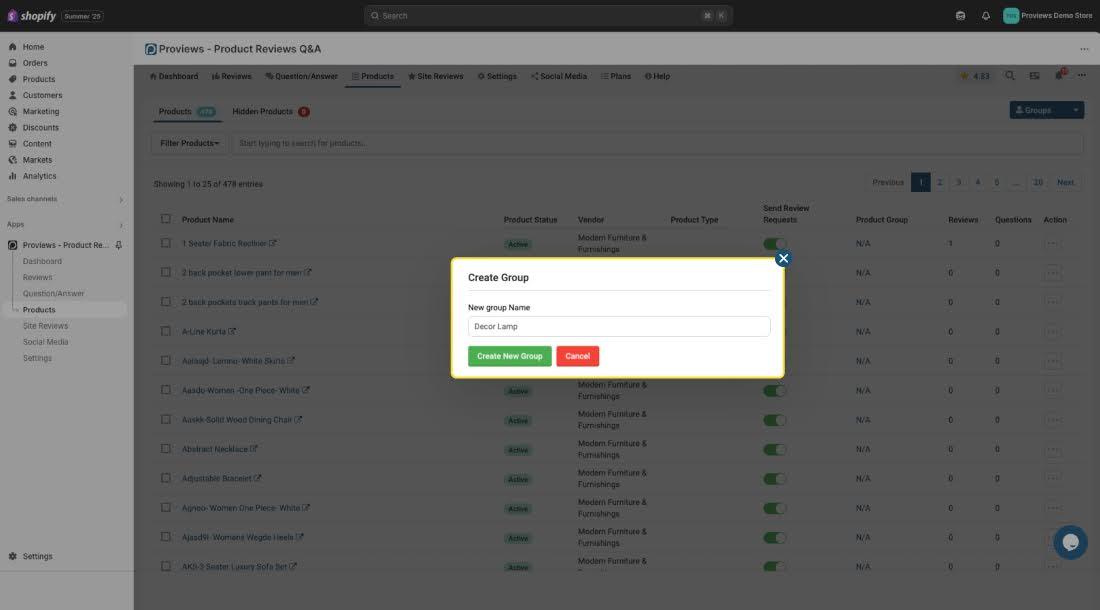Image resolution: width=1100 pixels, height=610 pixels.
Task: Click the search magnifier icon in app toolbar
Action: pos(1010,76)
